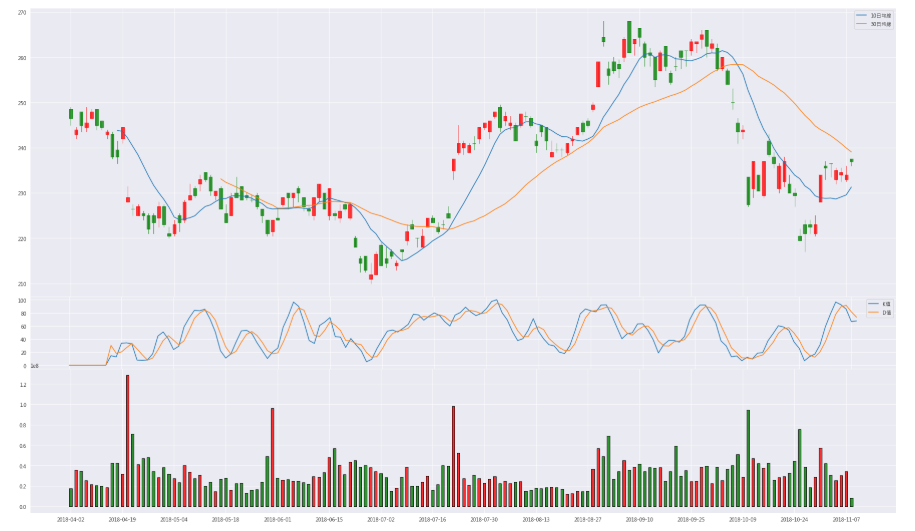Select the 2018-07-16 date label
915x531 pixels.
(433, 519)
